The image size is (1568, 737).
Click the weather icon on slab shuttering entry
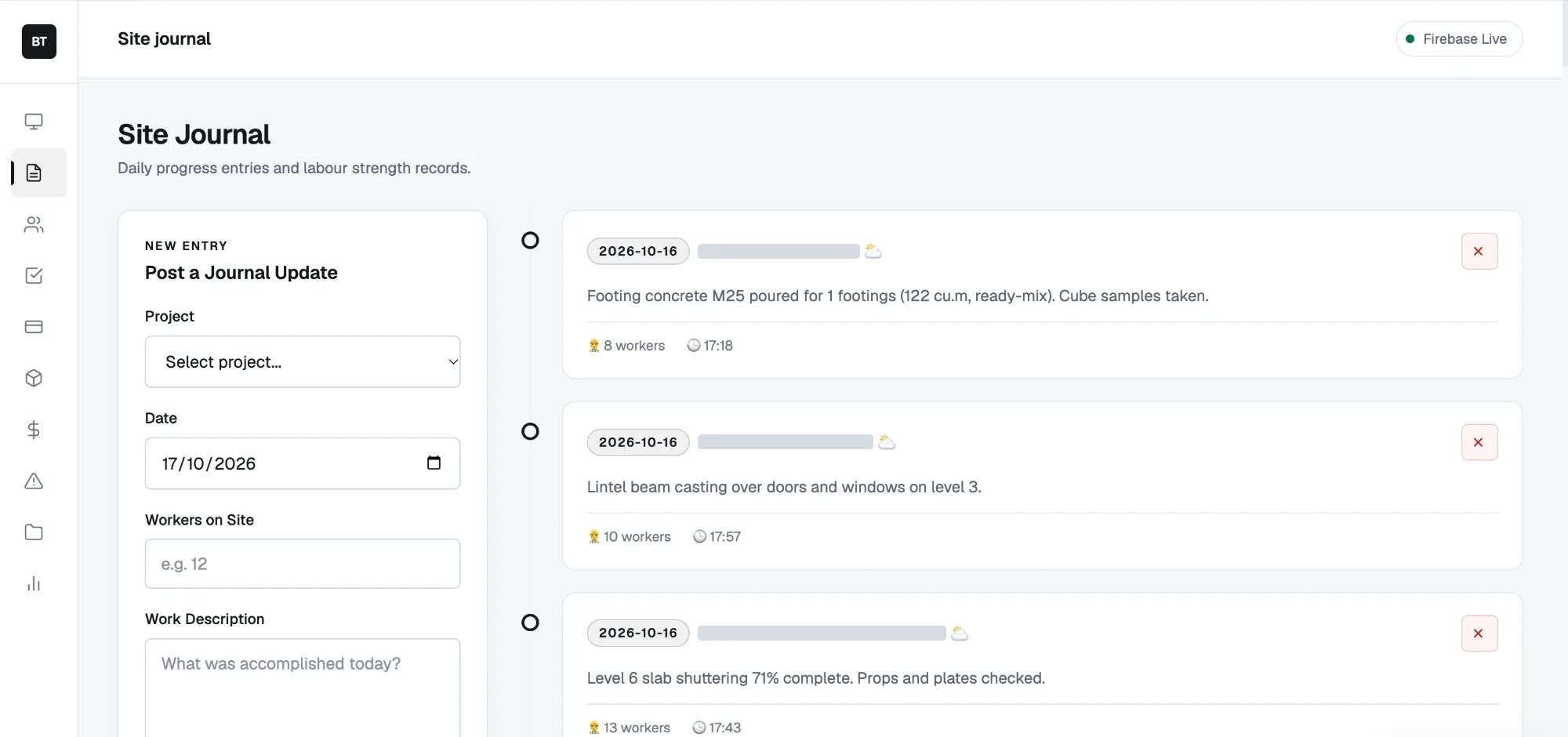pos(960,633)
